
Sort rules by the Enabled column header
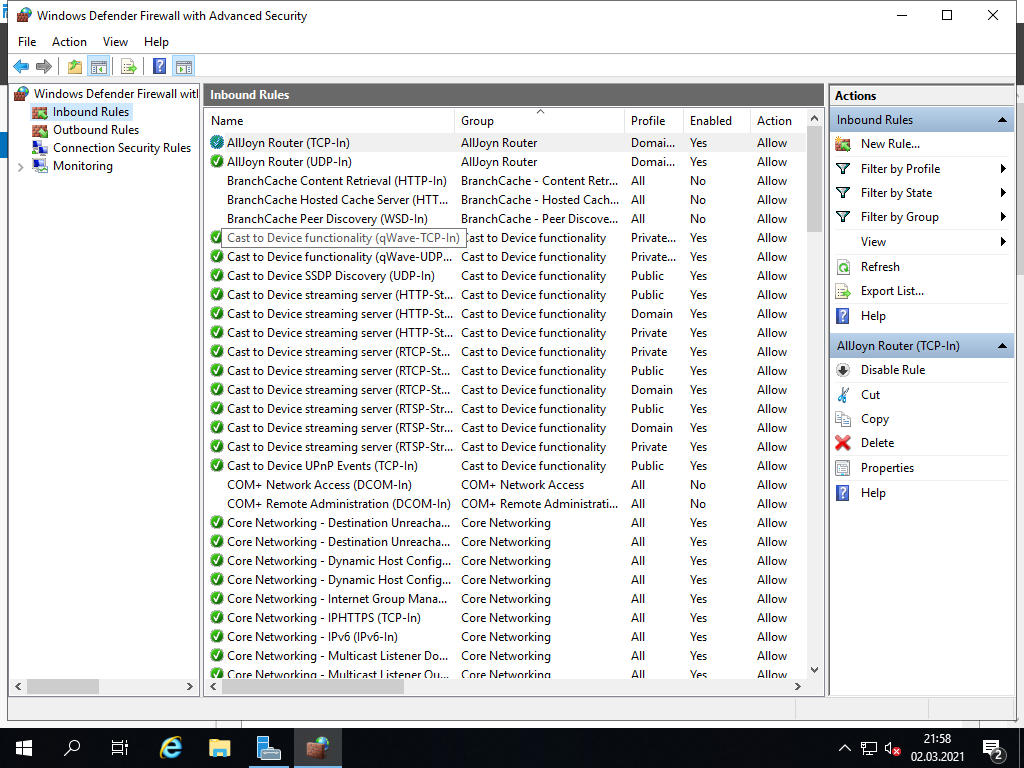710,121
